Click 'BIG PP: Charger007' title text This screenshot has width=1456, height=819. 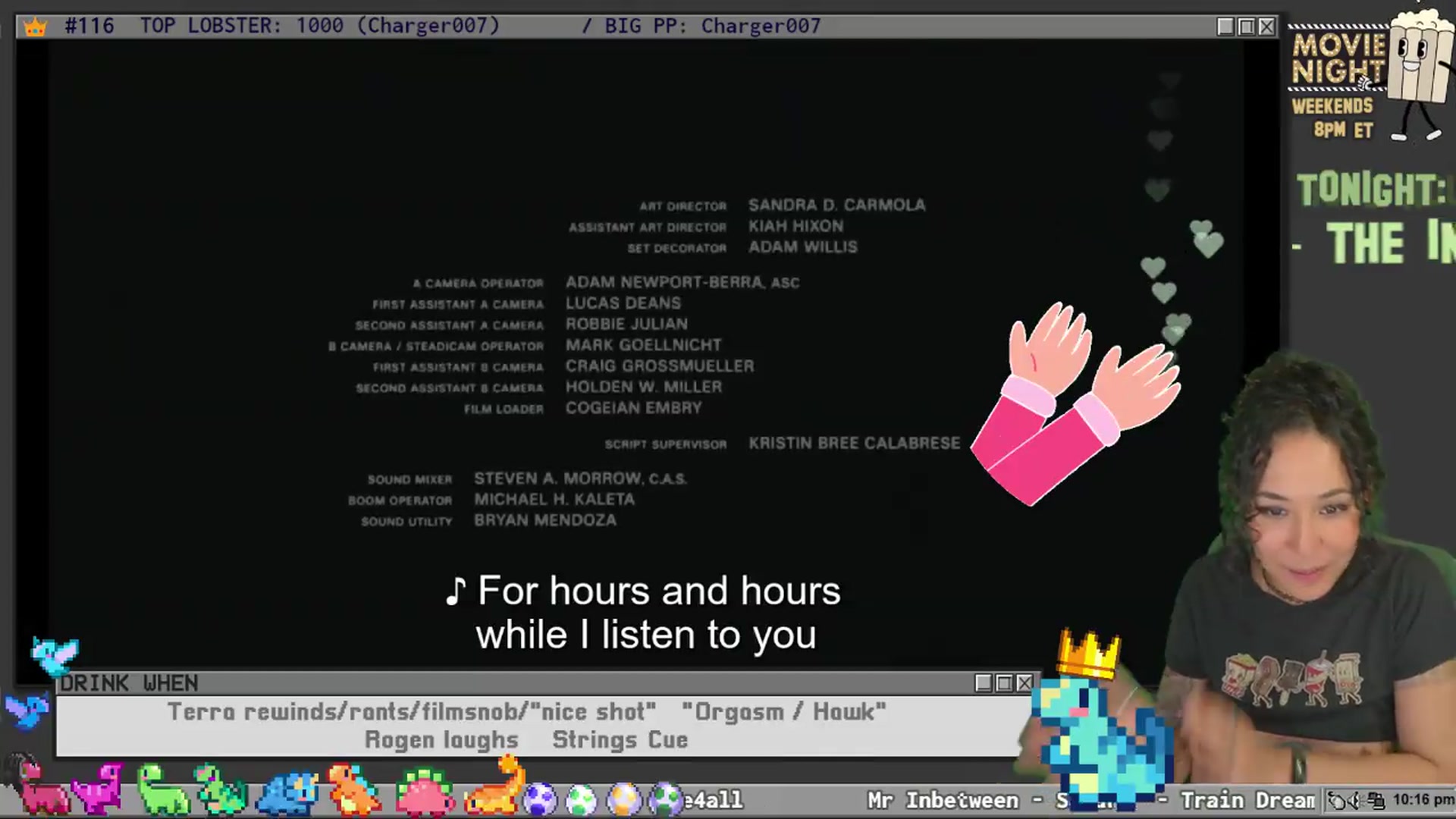tap(712, 26)
